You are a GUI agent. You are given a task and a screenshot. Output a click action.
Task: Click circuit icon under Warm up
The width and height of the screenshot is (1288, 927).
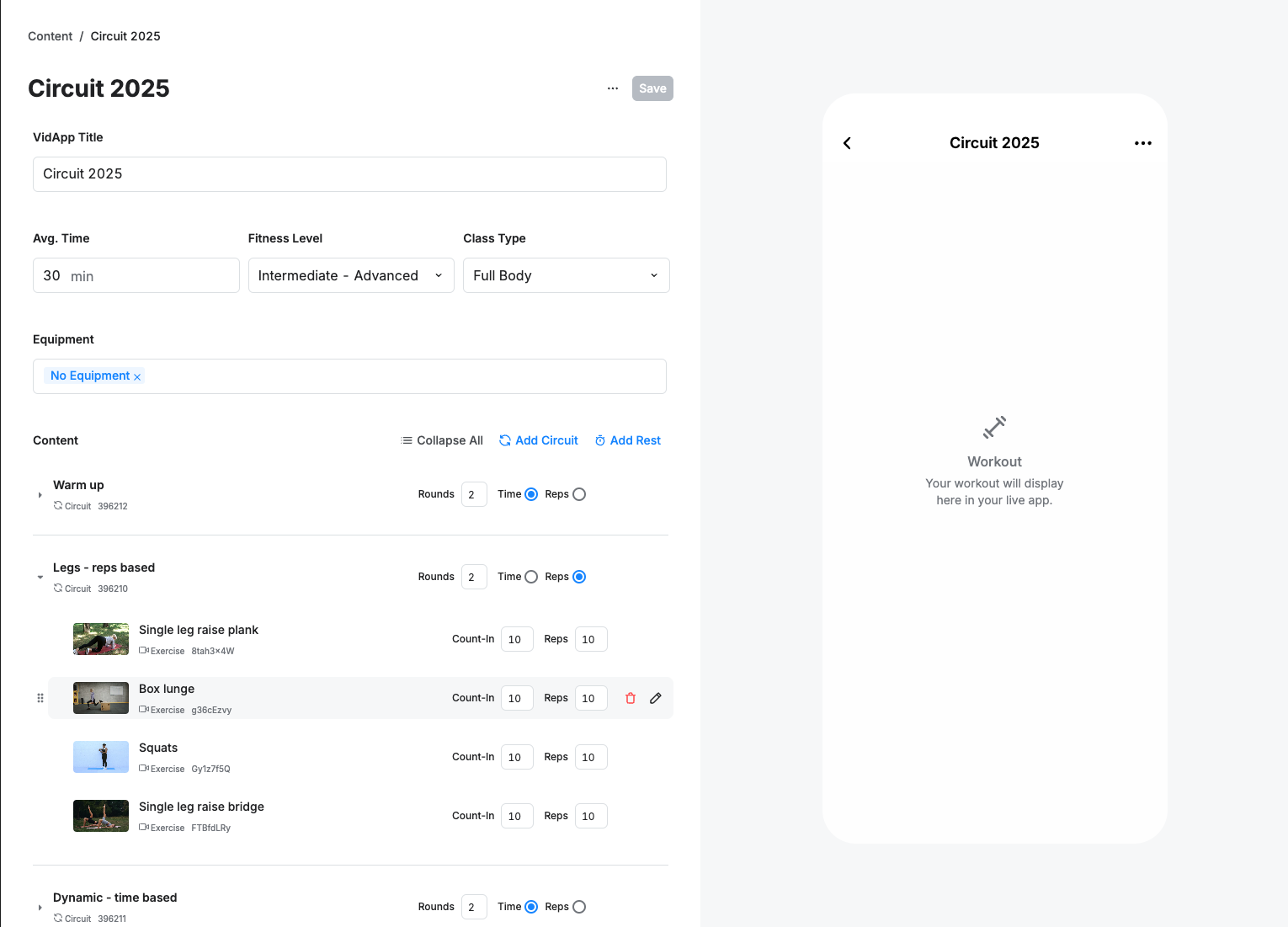[58, 506]
